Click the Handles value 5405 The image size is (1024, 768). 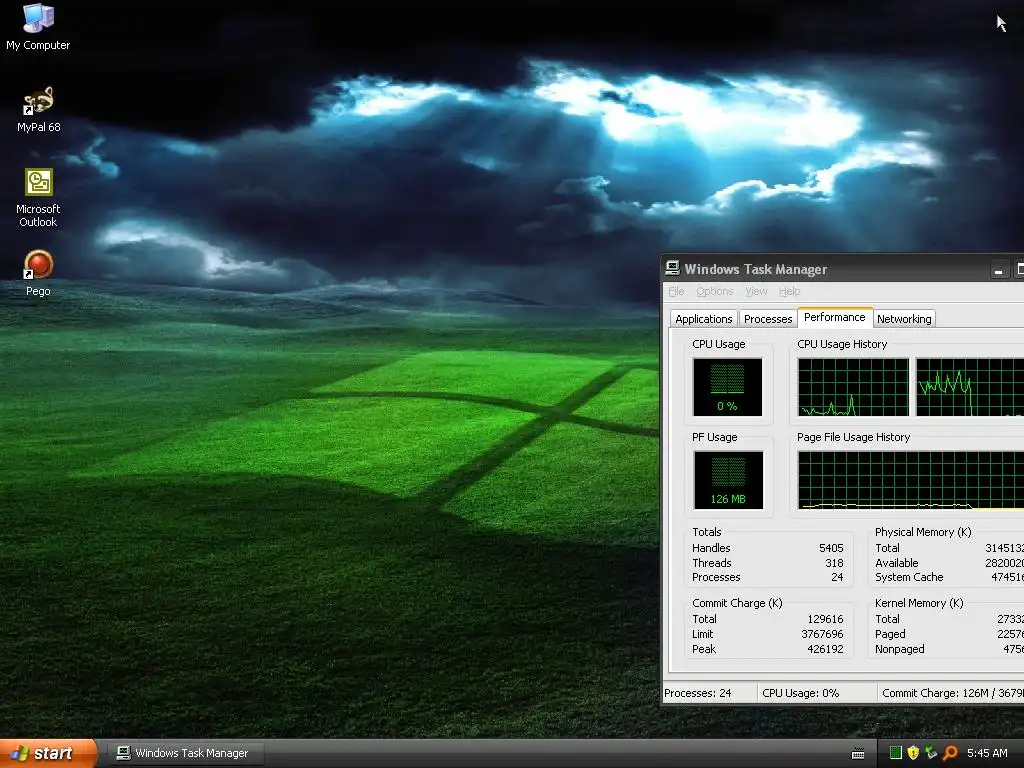click(831, 548)
